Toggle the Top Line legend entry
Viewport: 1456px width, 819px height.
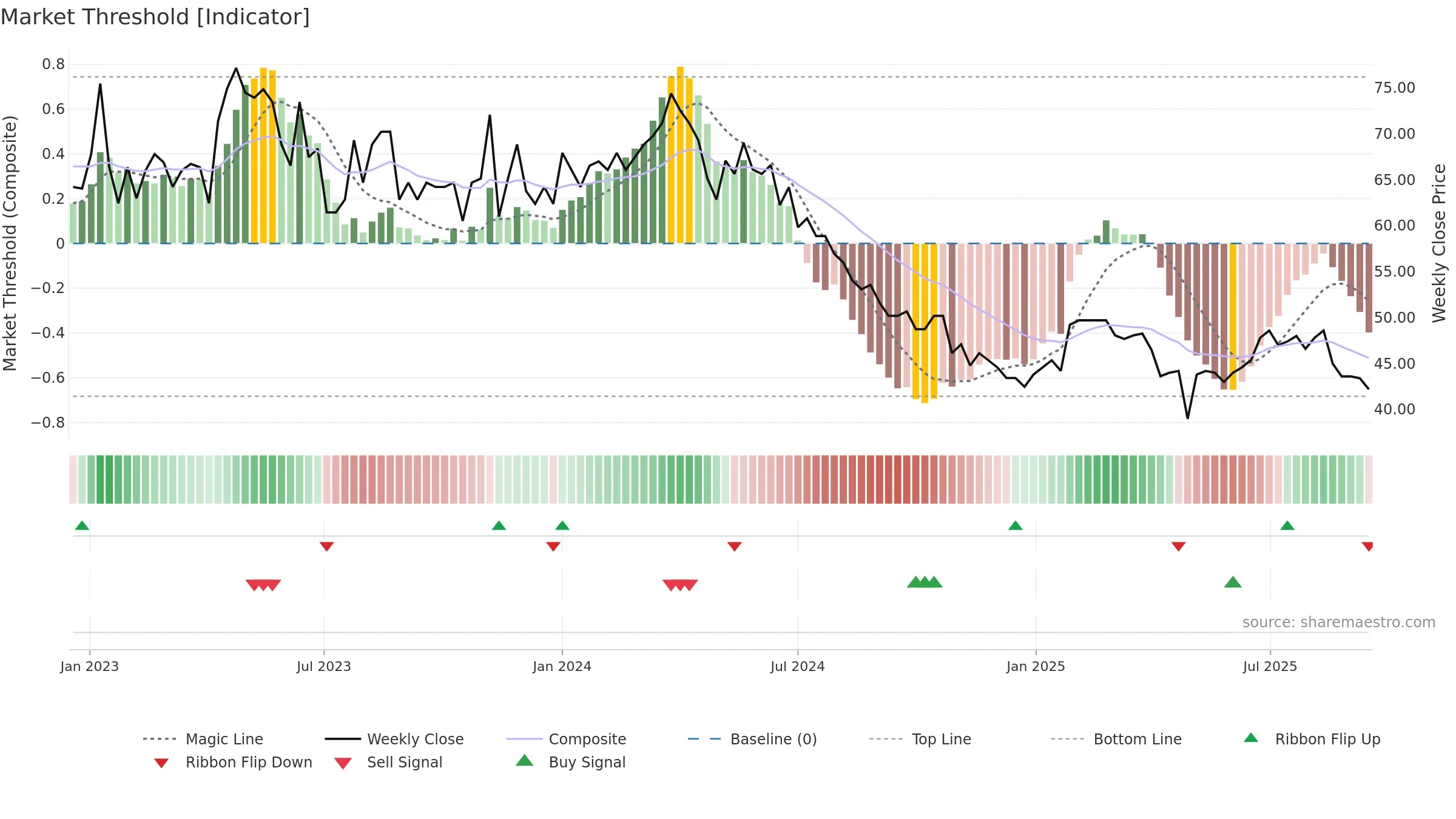[x=920, y=739]
